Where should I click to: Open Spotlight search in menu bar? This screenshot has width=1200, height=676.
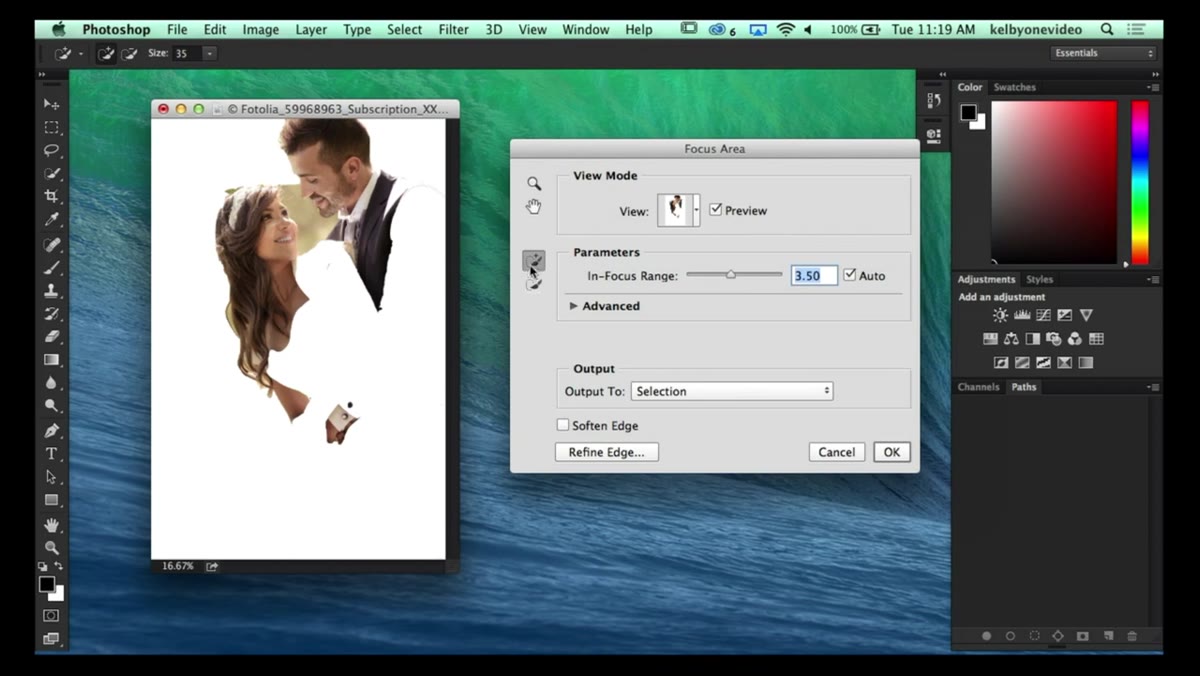click(1107, 29)
